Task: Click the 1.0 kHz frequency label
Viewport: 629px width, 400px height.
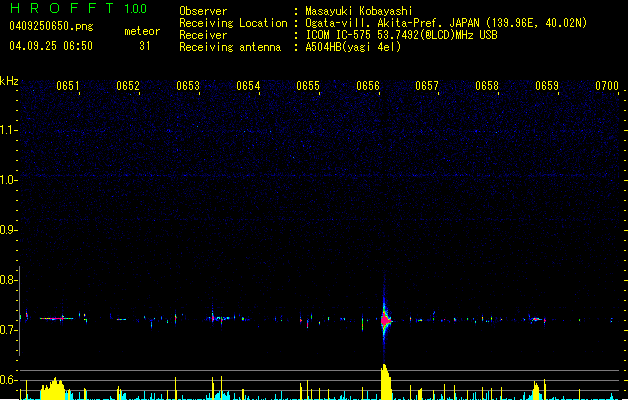Action: [8, 180]
